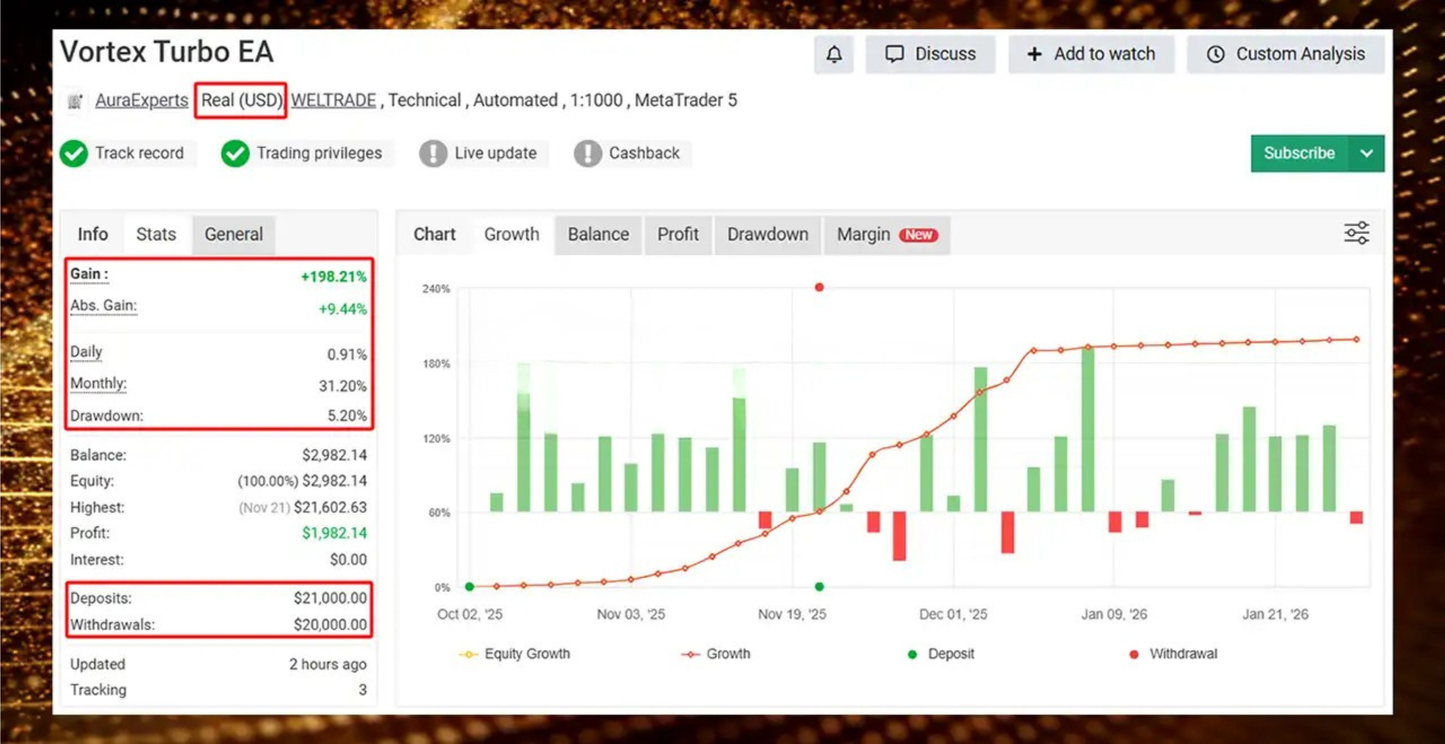
Task: Toggle the Growth line legend item
Action: (713, 654)
